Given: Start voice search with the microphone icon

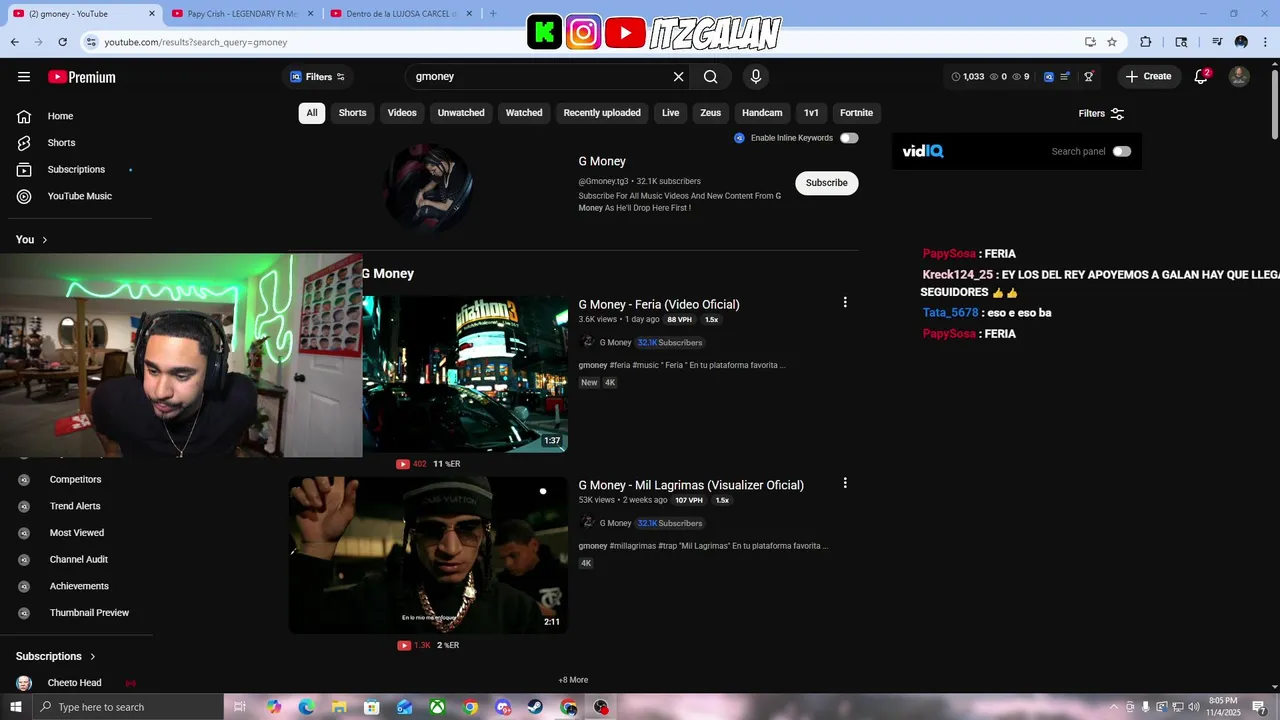Looking at the screenshot, I should click(x=756, y=77).
